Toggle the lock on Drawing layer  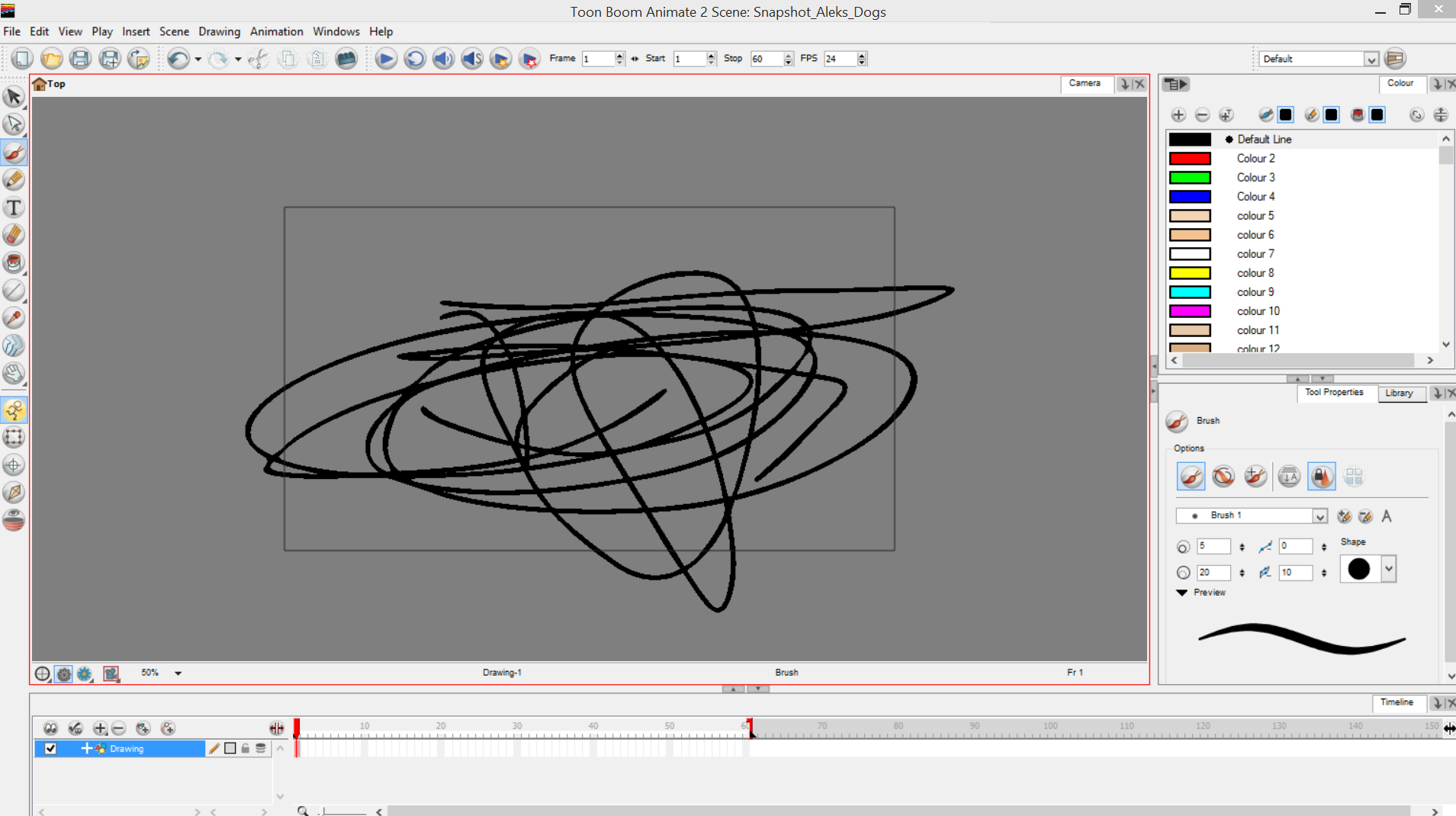pos(246,749)
